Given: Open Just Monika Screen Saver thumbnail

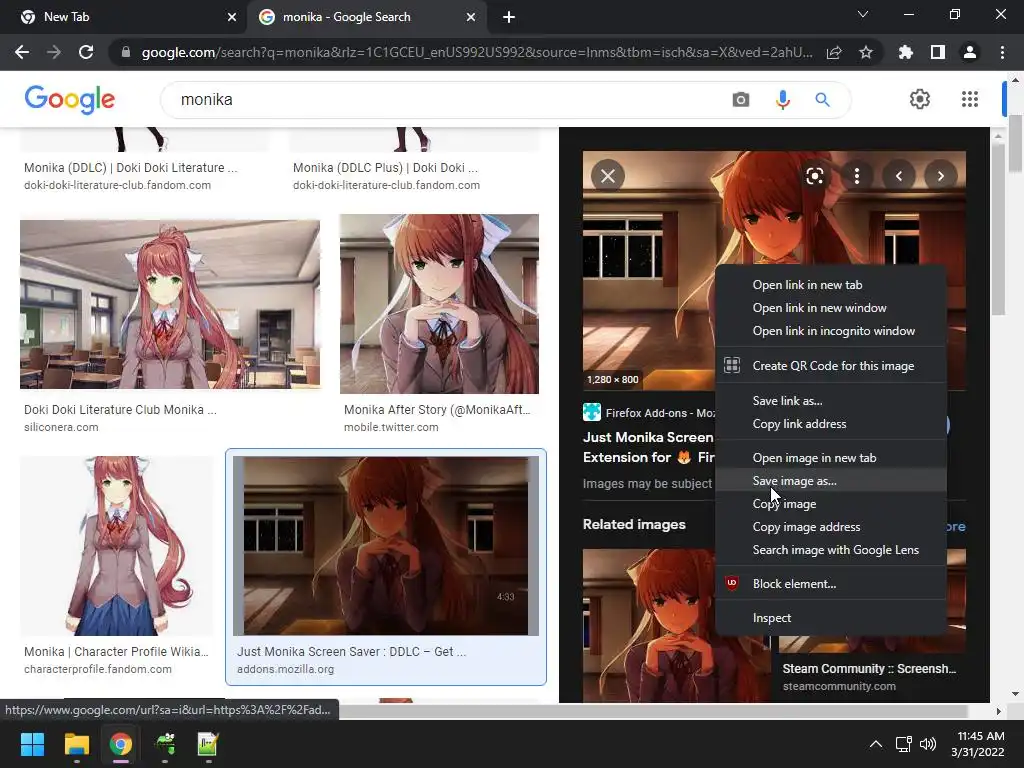Looking at the screenshot, I should 385,545.
